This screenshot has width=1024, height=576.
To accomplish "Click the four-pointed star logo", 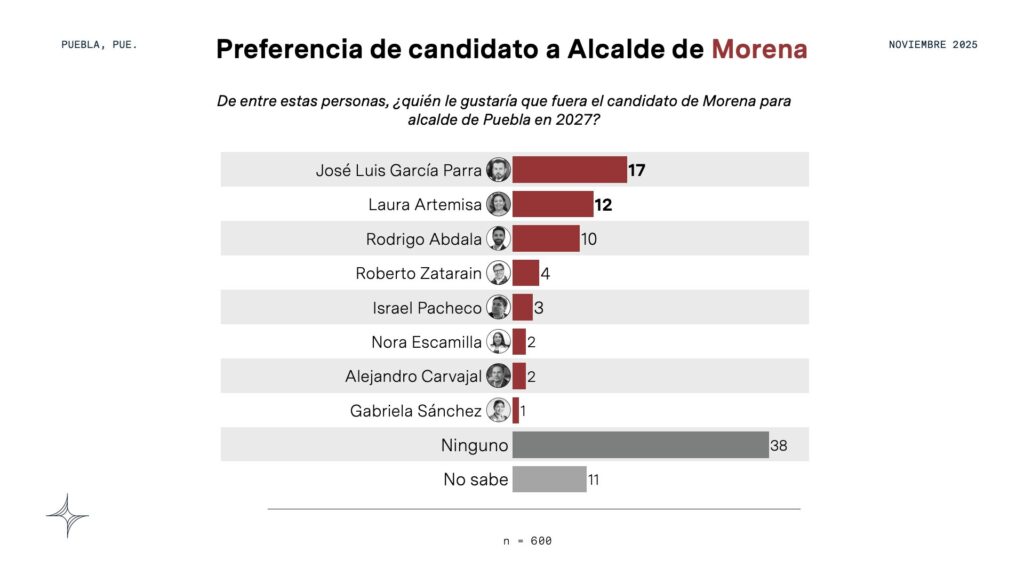I will pyautogui.click(x=68, y=516).
